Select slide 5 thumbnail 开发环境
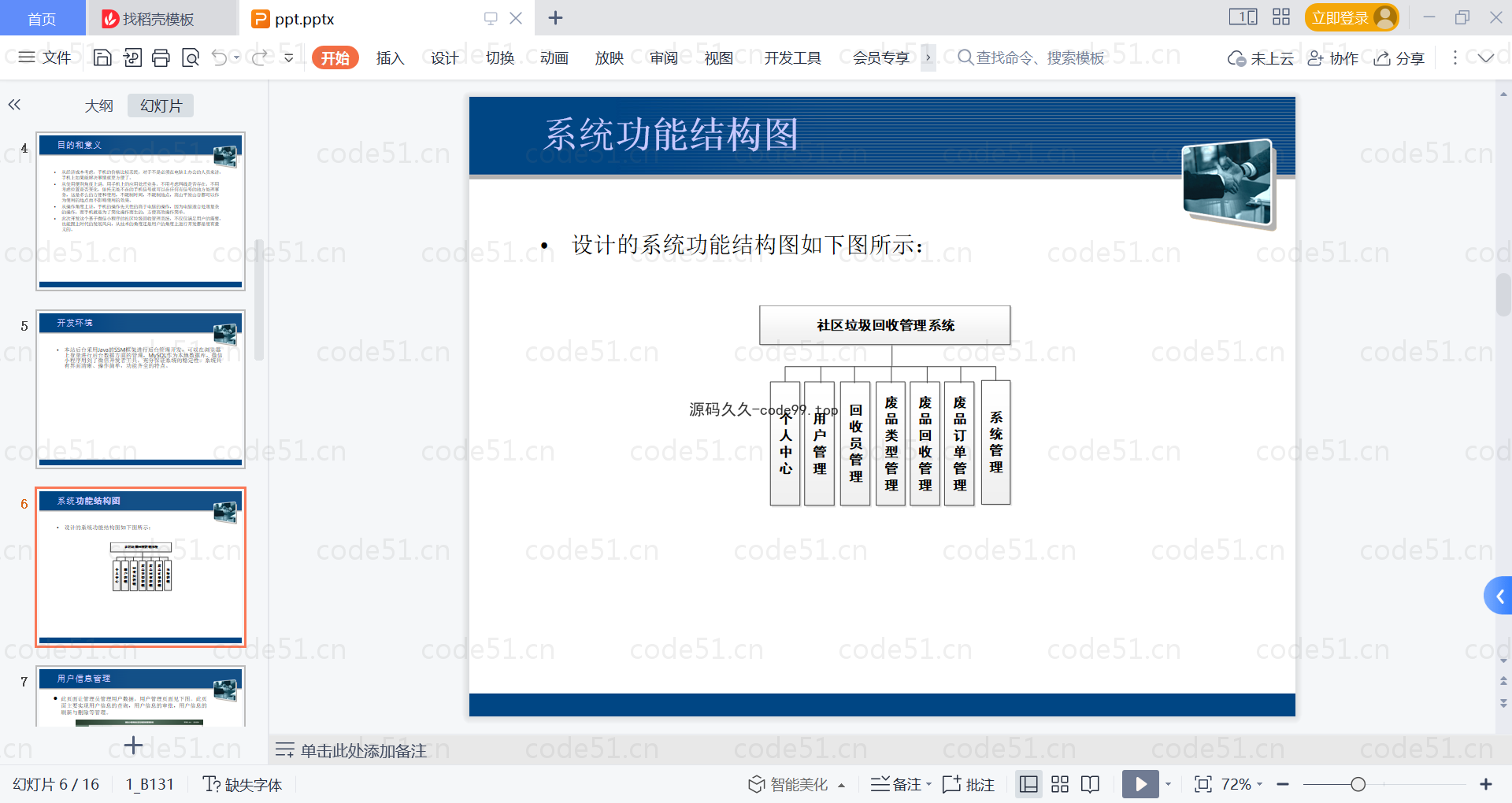The image size is (1512, 803). click(140, 389)
